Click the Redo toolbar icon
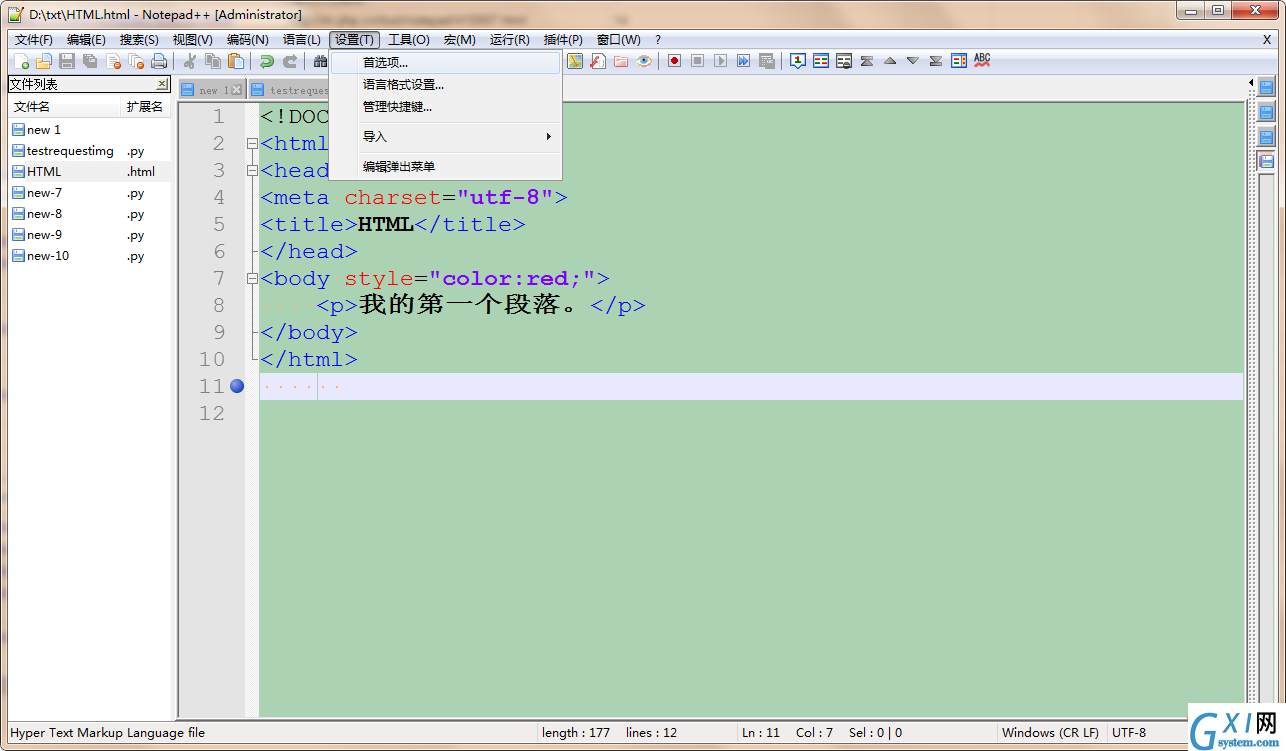1286x751 pixels. [x=290, y=61]
